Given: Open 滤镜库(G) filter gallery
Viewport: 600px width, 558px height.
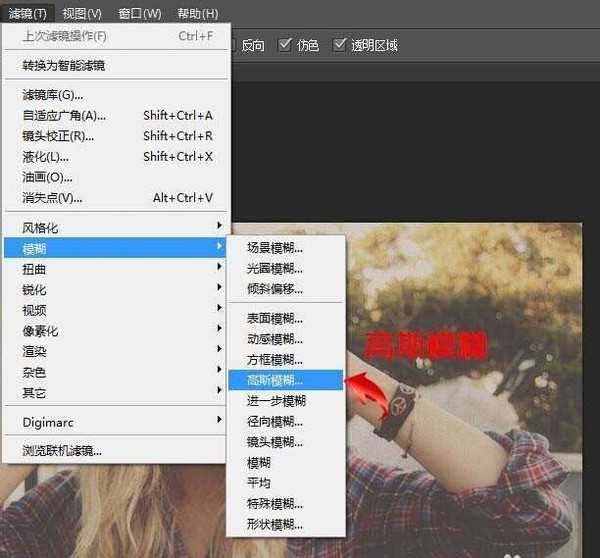Looking at the screenshot, I should [x=53, y=95].
